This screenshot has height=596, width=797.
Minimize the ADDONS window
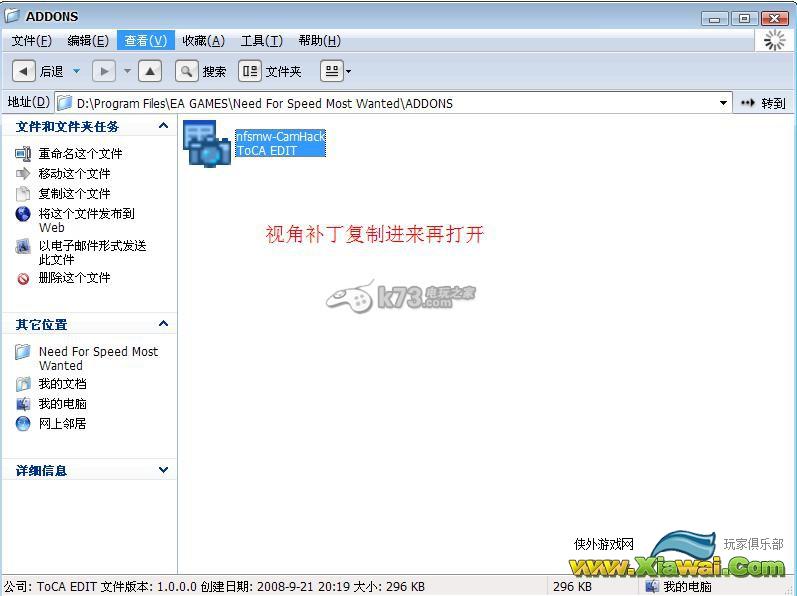click(715, 19)
